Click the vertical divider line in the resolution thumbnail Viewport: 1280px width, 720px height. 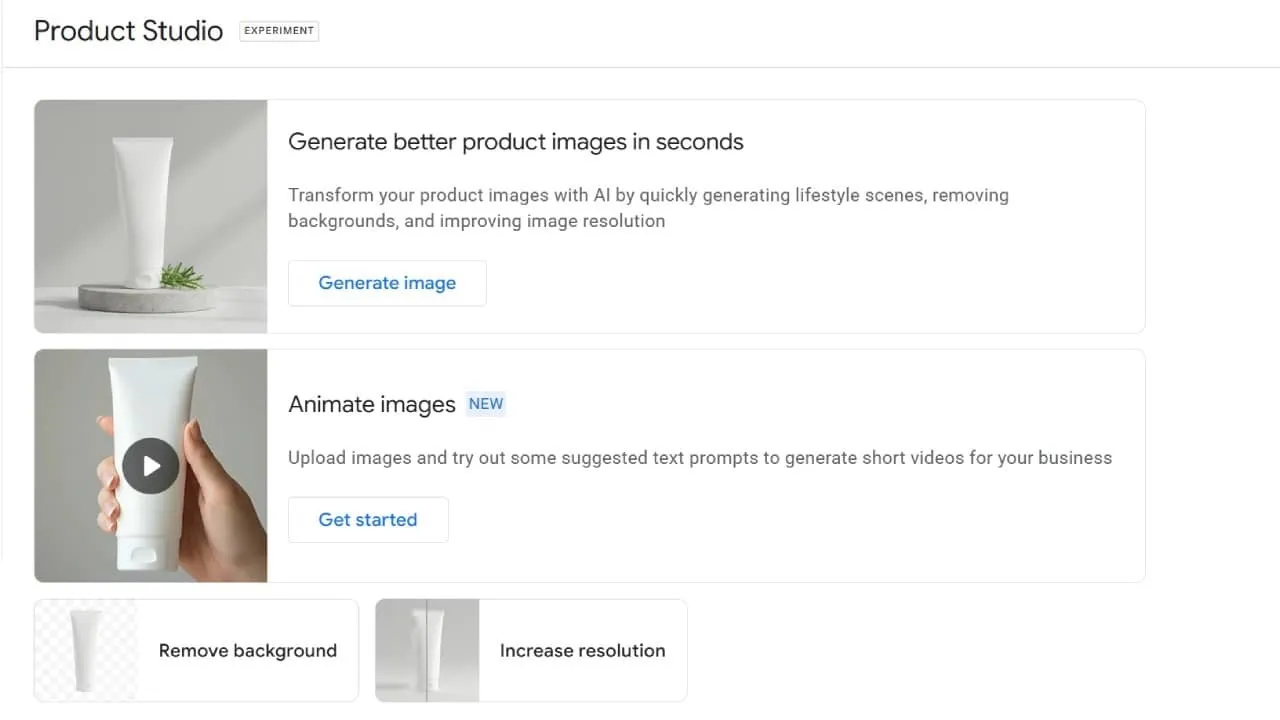point(427,650)
